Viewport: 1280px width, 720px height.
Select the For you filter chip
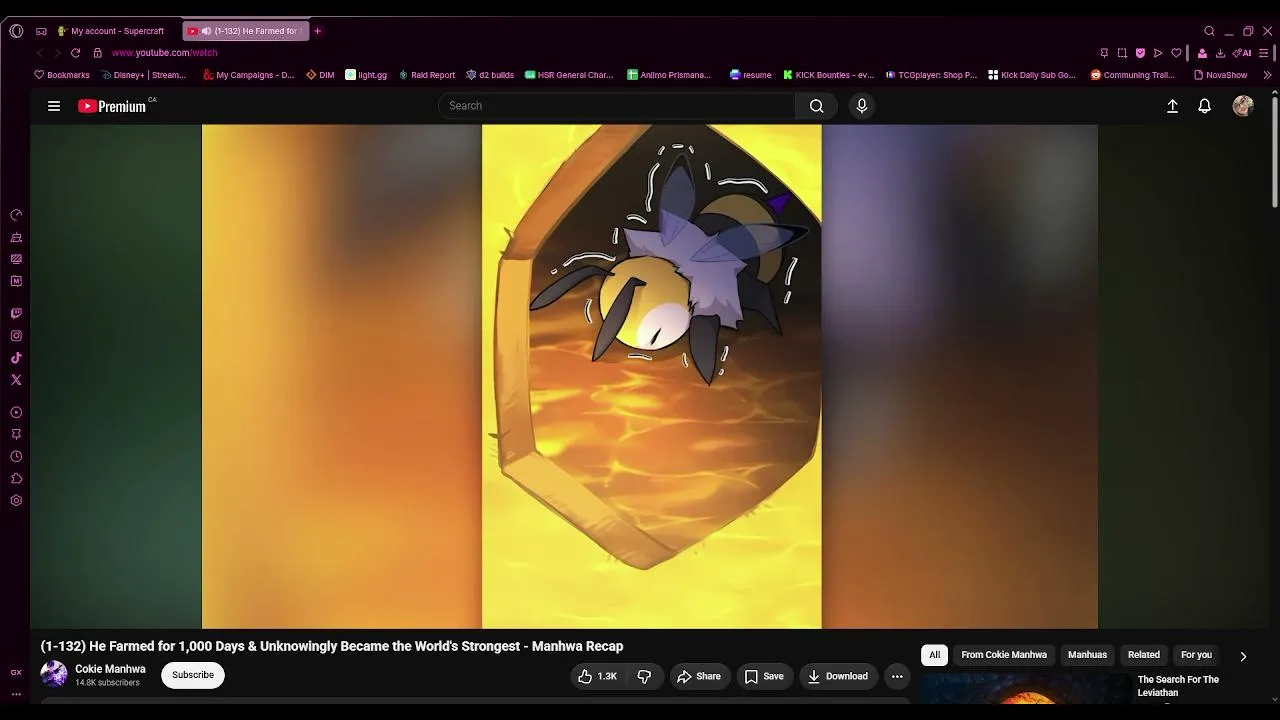pos(1196,656)
